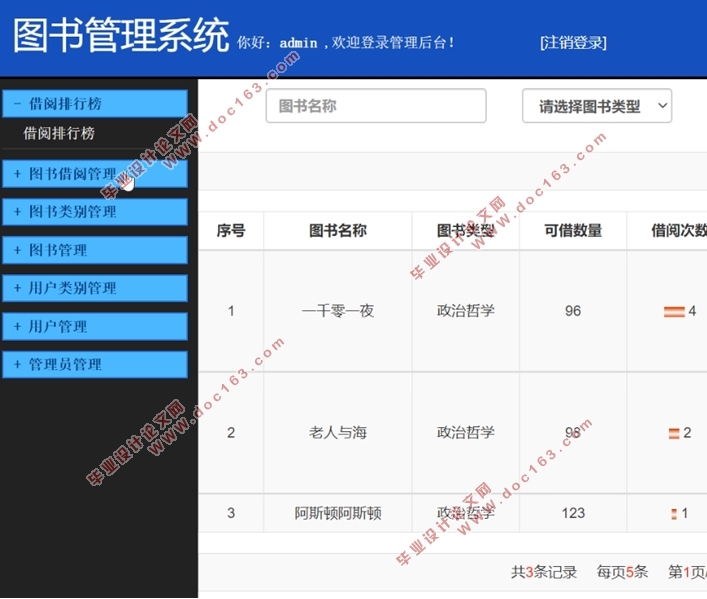Click row number 3 in the table
Screen dimensions: 707x599
tap(231, 513)
